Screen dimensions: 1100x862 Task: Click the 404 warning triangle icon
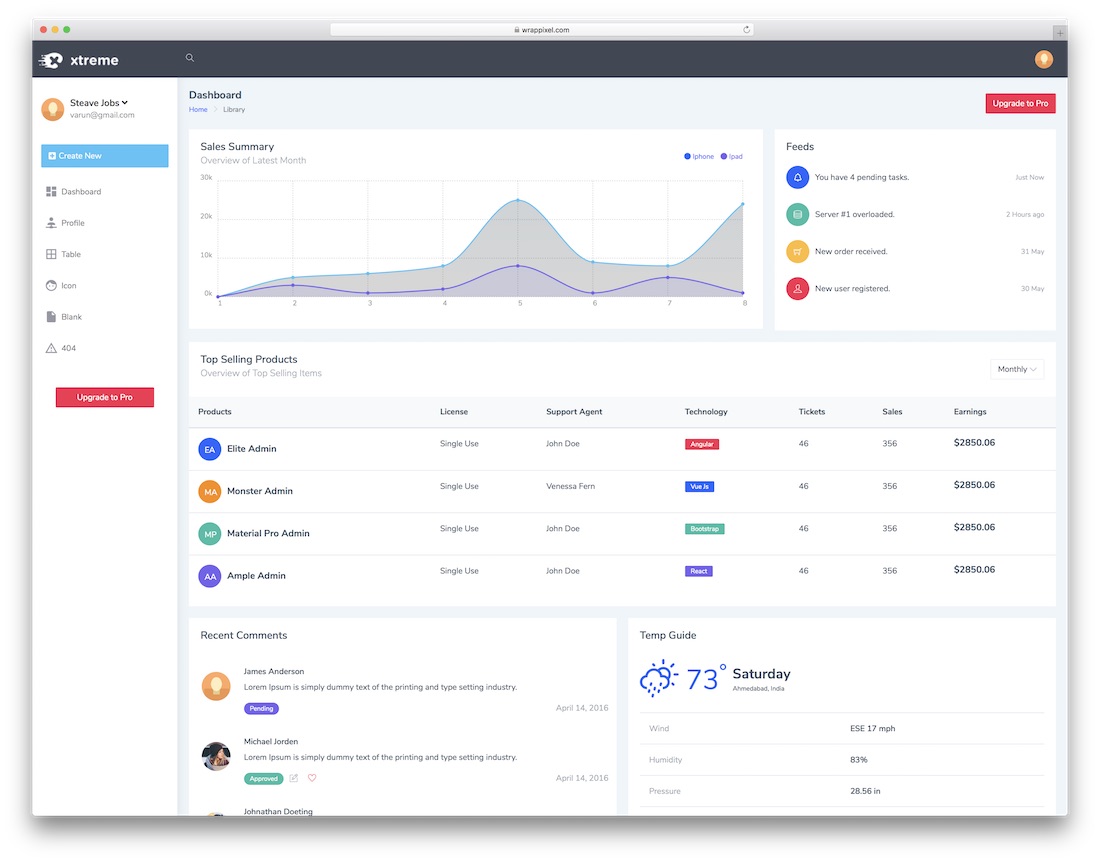(51, 348)
